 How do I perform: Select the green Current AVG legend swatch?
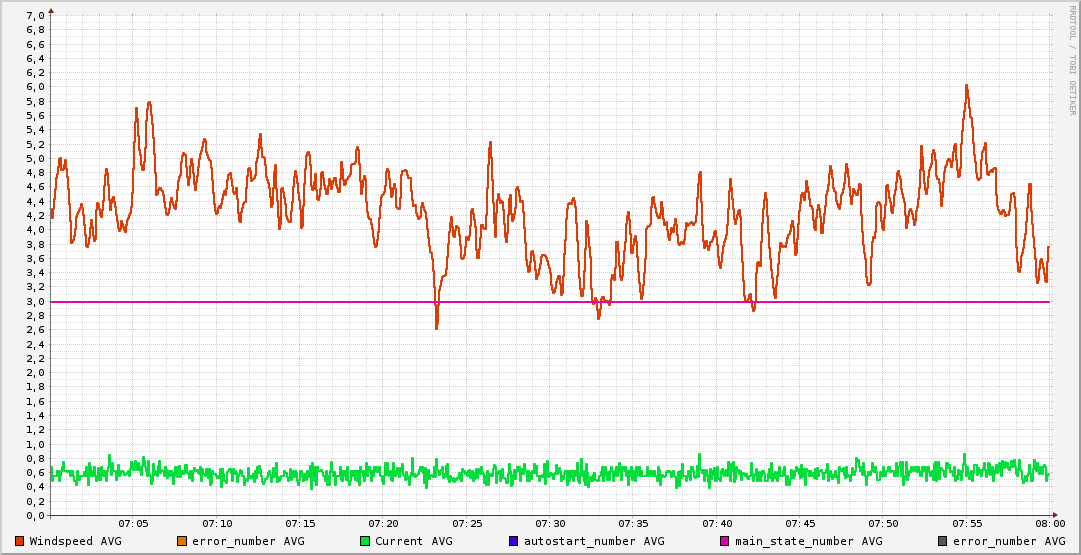365,541
